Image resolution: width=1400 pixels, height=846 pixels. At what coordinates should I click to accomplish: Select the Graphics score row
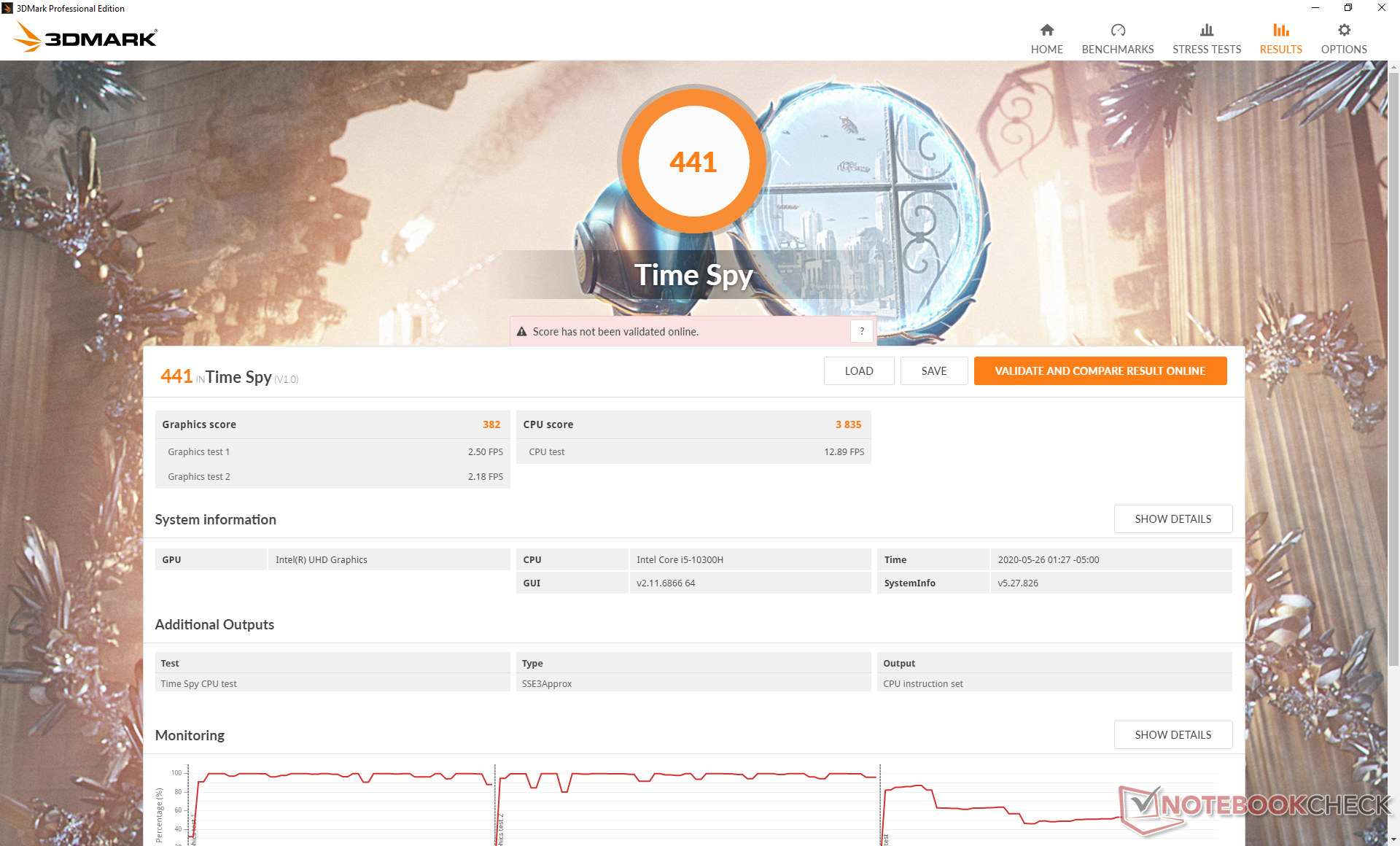click(x=332, y=424)
